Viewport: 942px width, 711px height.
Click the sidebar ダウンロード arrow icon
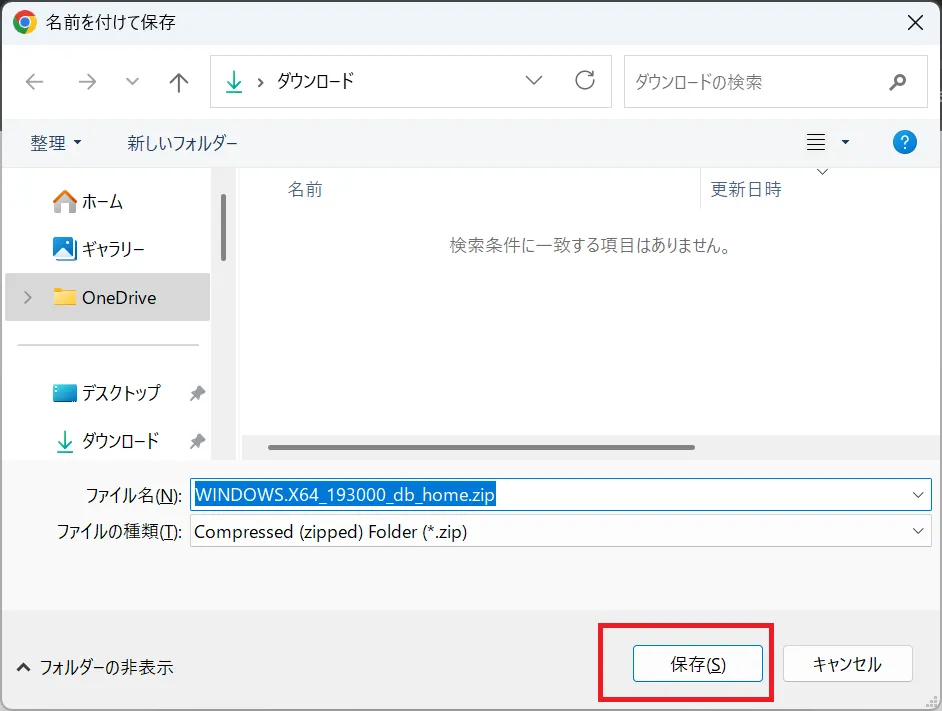pyautogui.click(x=64, y=442)
